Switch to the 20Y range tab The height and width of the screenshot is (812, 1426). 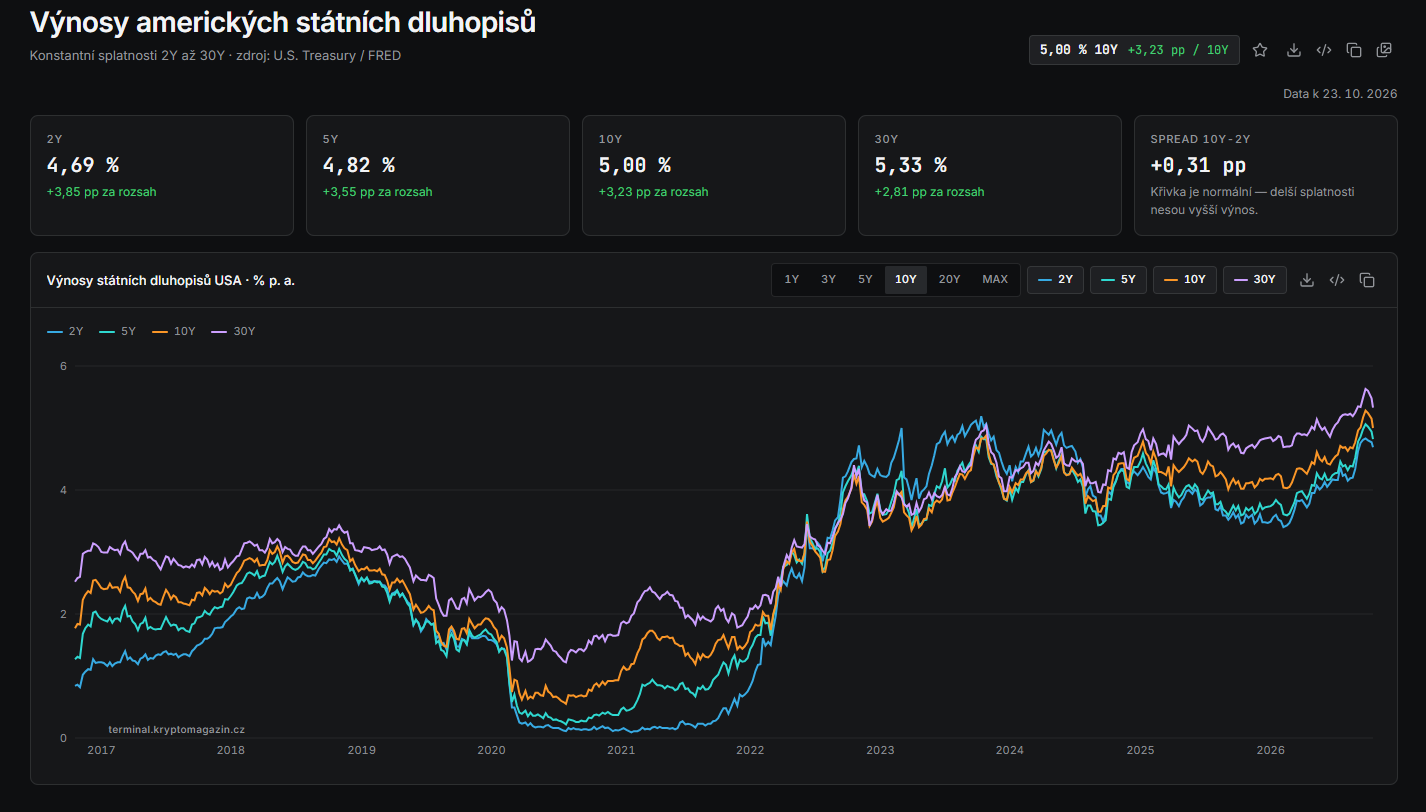pyautogui.click(x=949, y=280)
